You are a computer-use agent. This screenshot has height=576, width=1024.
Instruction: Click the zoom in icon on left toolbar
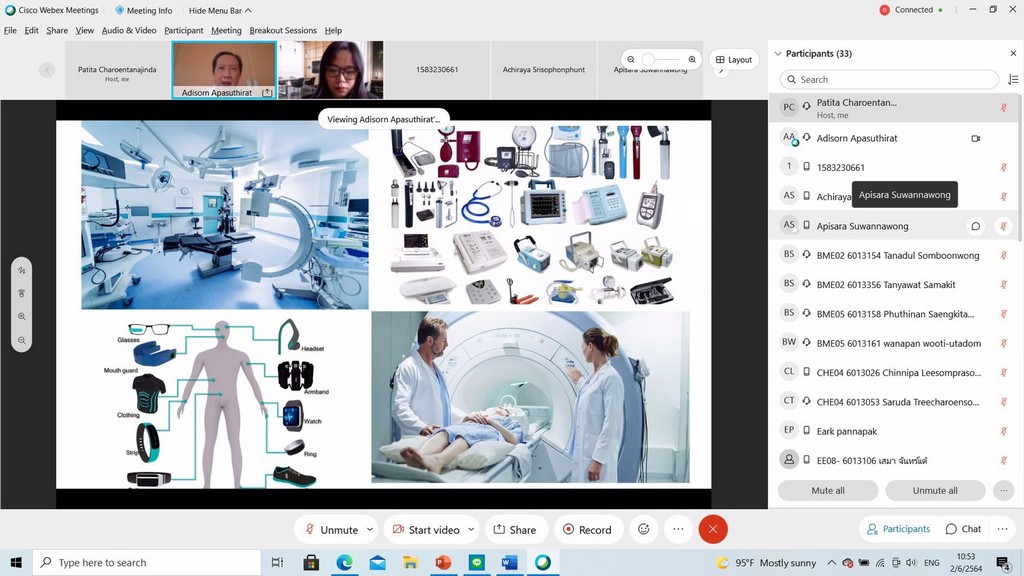click(x=21, y=316)
